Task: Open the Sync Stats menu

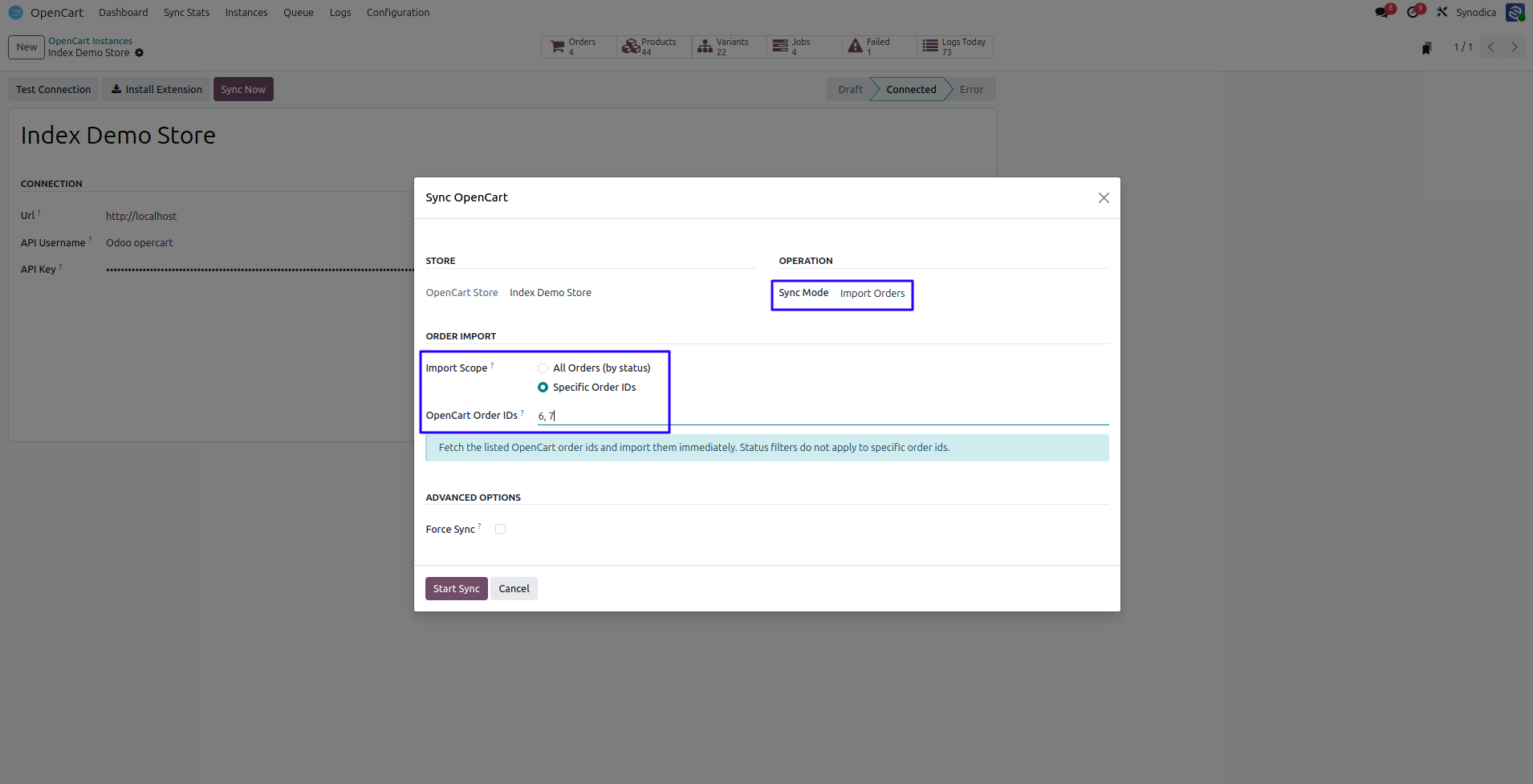Action: coord(186,12)
